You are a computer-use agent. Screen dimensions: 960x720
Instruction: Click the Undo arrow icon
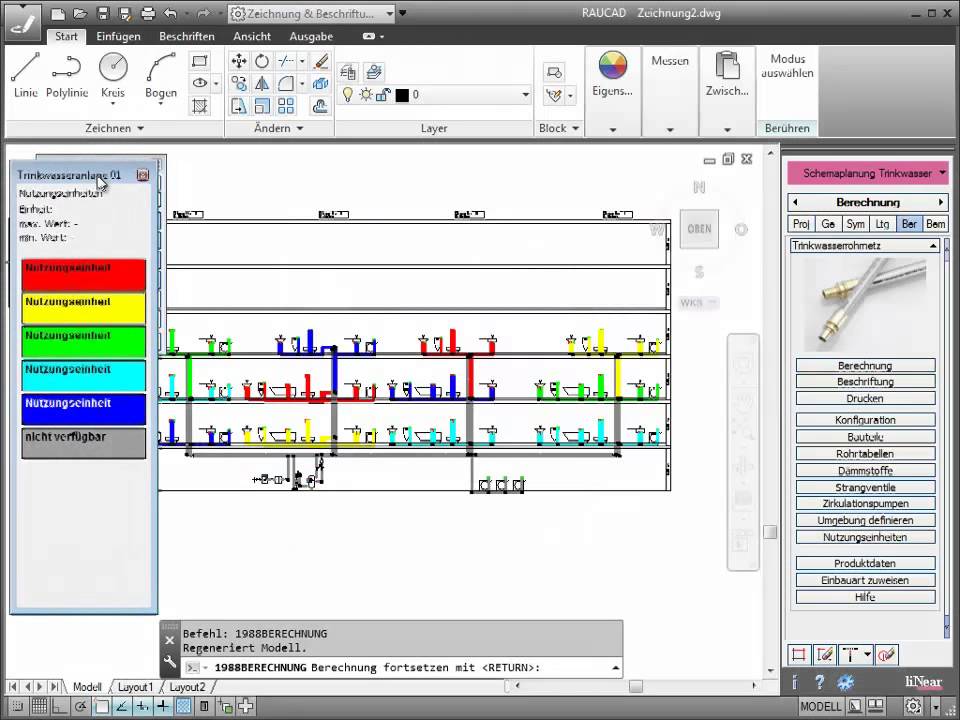170,13
